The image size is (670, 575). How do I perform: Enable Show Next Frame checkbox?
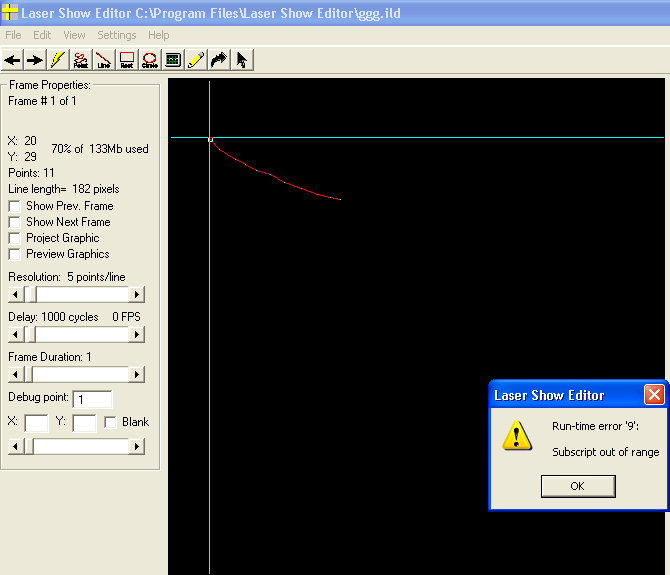tap(15, 222)
